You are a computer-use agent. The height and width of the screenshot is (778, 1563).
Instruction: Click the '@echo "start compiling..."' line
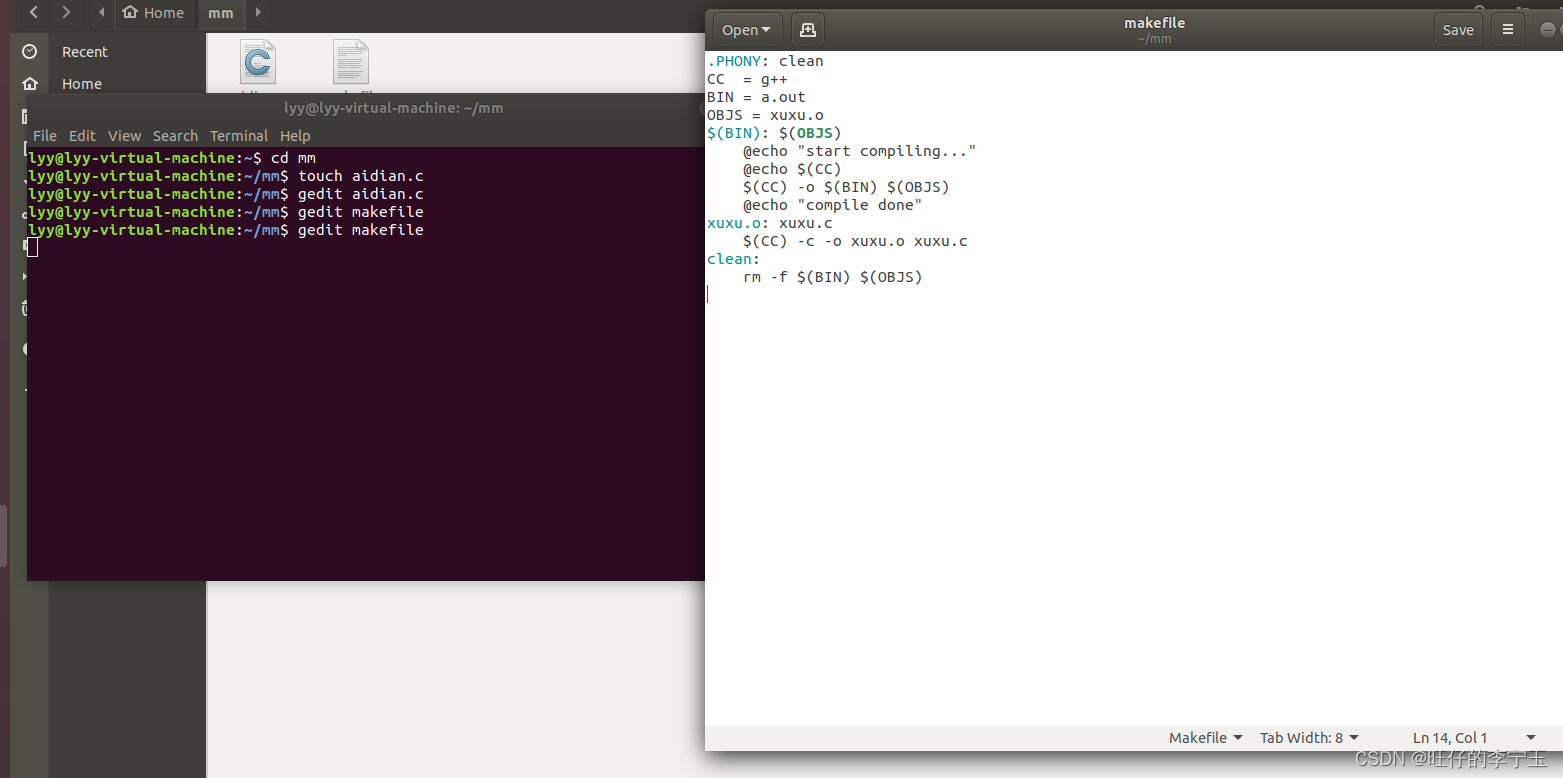coord(859,151)
